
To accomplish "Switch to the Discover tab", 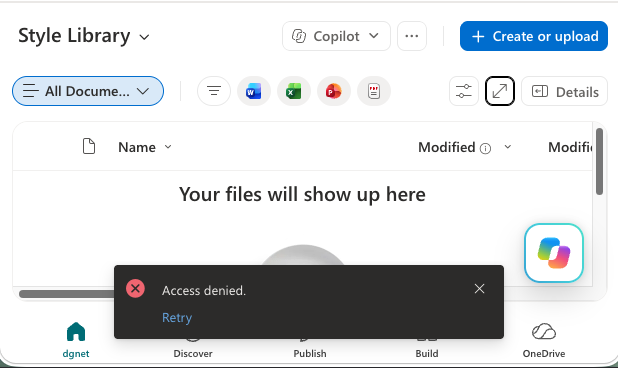I will pos(193,347).
